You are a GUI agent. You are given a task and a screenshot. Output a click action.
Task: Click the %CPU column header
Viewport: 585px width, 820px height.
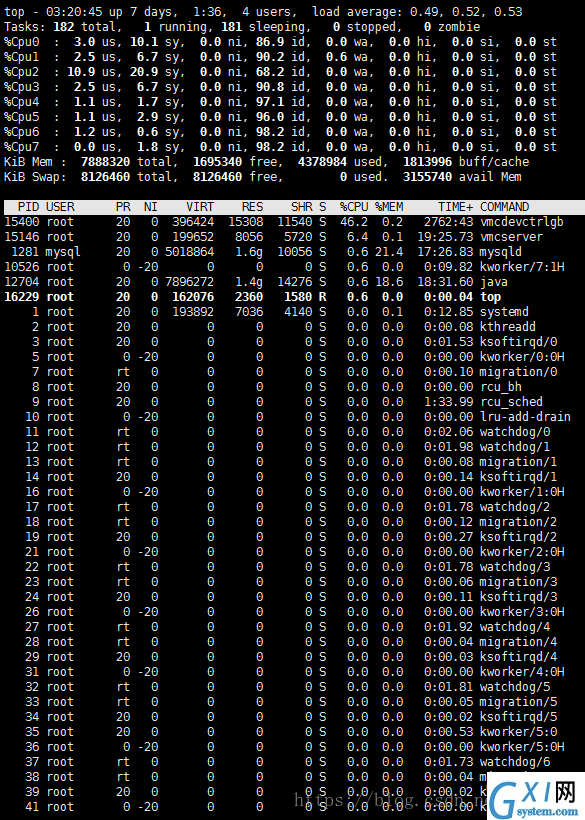(x=354, y=207)
